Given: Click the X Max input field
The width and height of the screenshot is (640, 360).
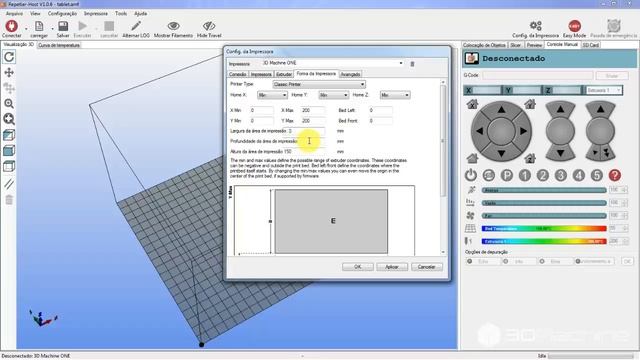Looking at the screenshot, I should (x=313, y=111).
